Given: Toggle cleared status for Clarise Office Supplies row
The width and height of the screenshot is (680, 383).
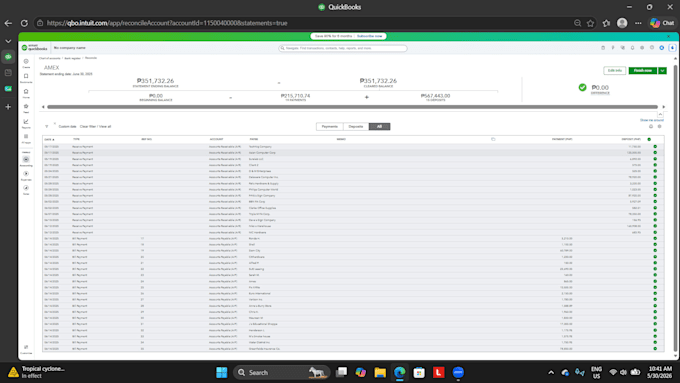Looking at the screenshot, I should point(655,208).
